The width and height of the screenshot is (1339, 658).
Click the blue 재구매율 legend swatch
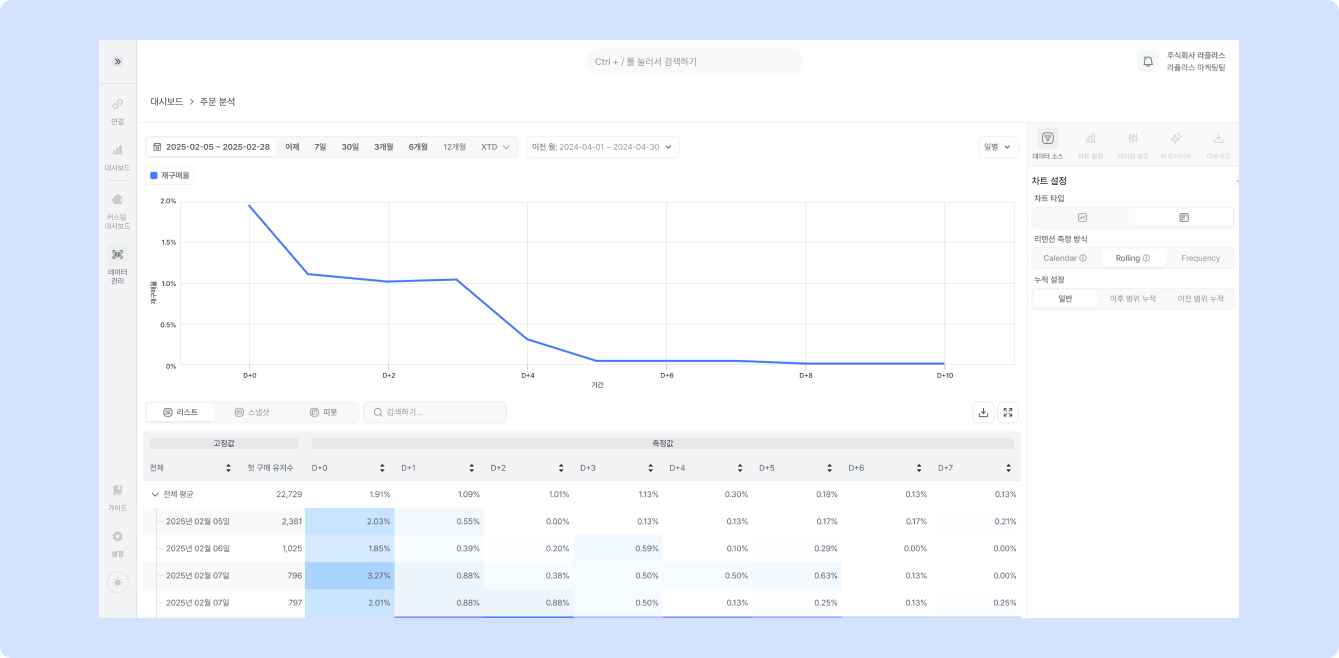[x=153, y=175]
